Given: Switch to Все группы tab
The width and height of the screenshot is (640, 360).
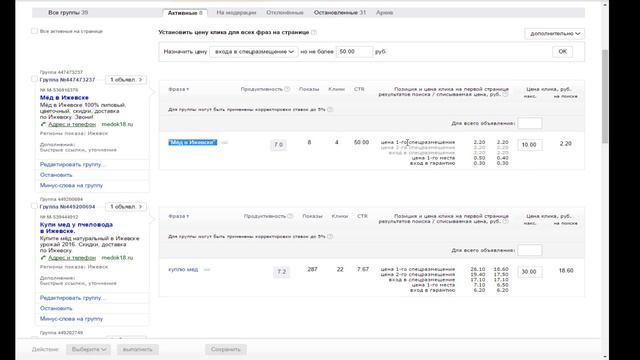Looking at the screenshot, I should tap(68, 13).
